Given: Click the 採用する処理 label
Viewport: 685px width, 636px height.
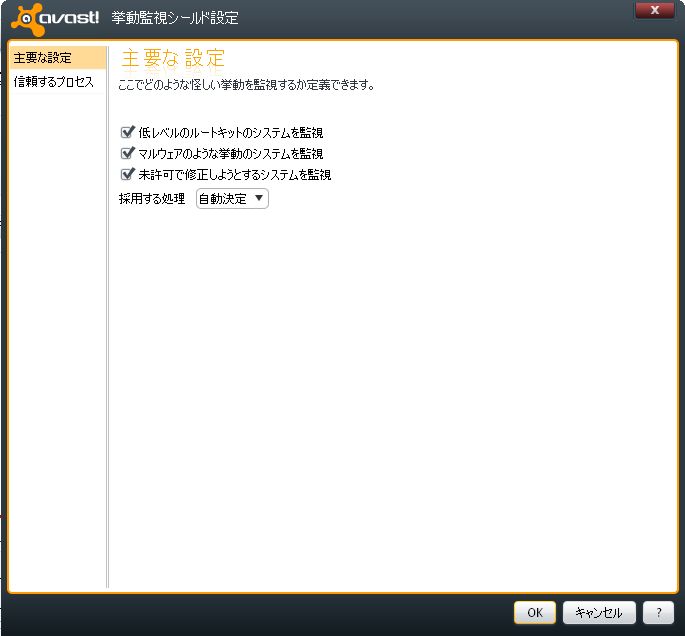Looking at the screenshot, I should pyautogui.click(x=152, y=199).
